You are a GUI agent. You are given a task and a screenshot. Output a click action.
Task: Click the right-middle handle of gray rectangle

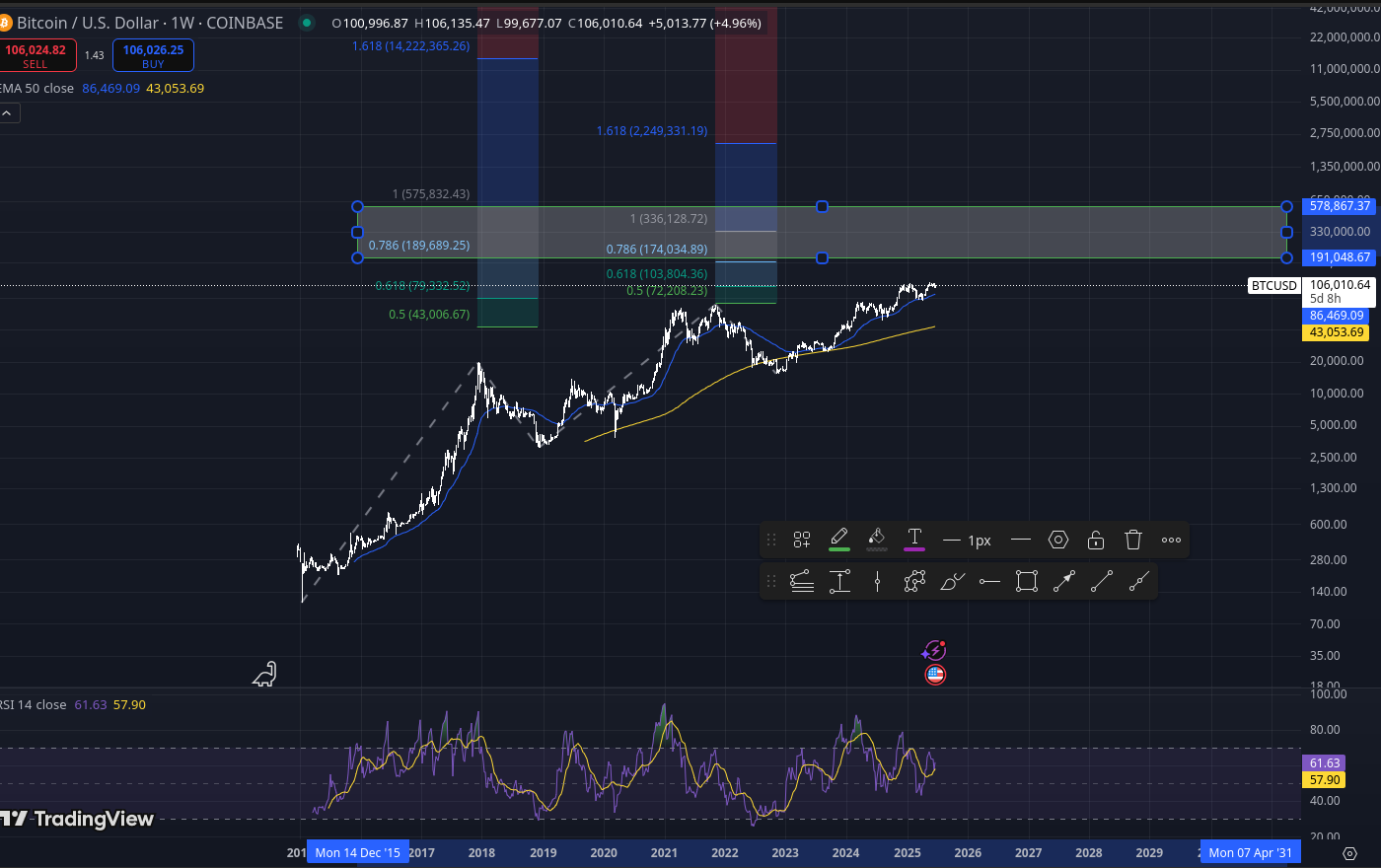point(1286,232)
